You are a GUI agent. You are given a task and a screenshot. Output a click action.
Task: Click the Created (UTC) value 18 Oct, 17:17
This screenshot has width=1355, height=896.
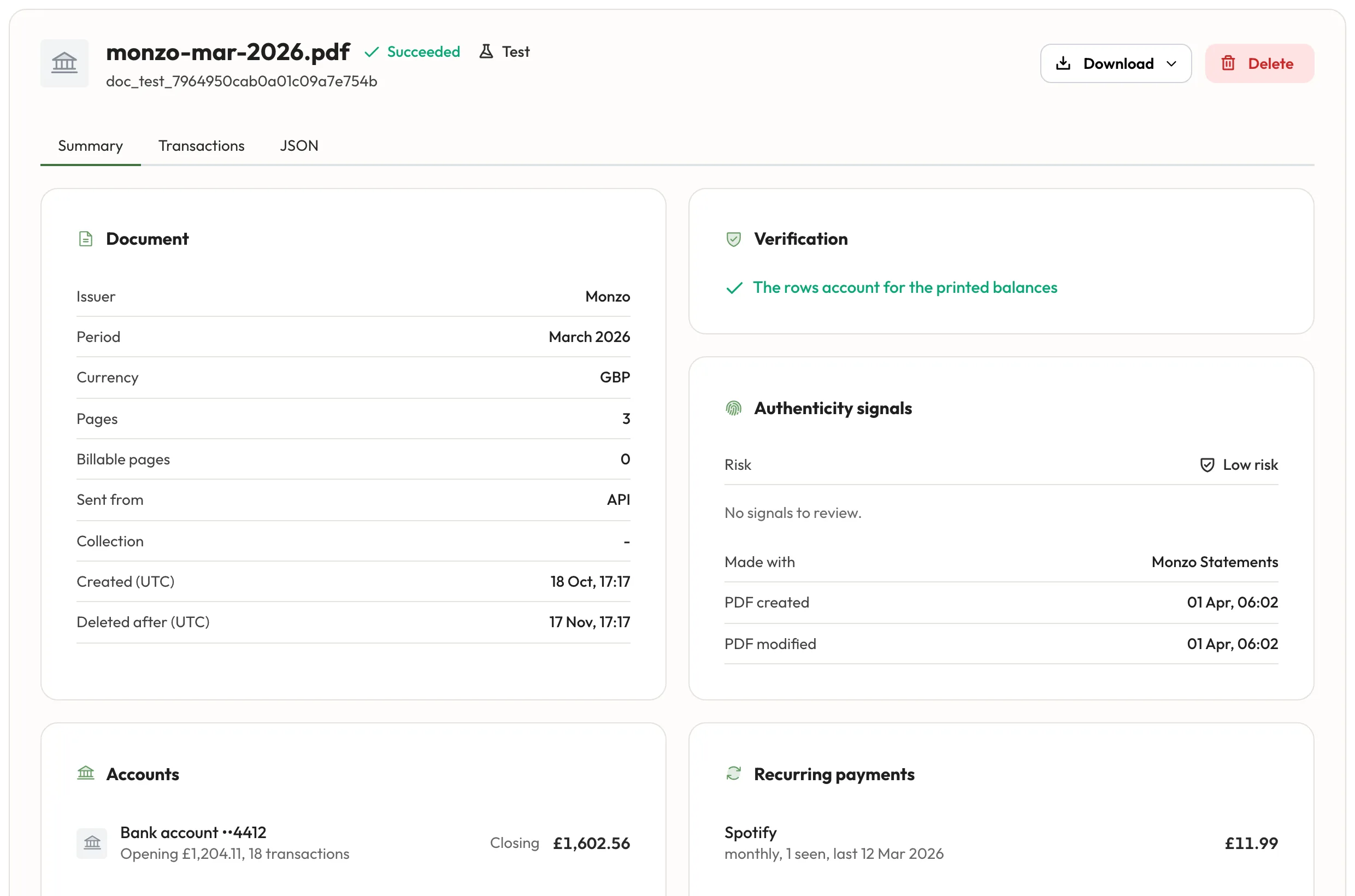tap(590, 582)
